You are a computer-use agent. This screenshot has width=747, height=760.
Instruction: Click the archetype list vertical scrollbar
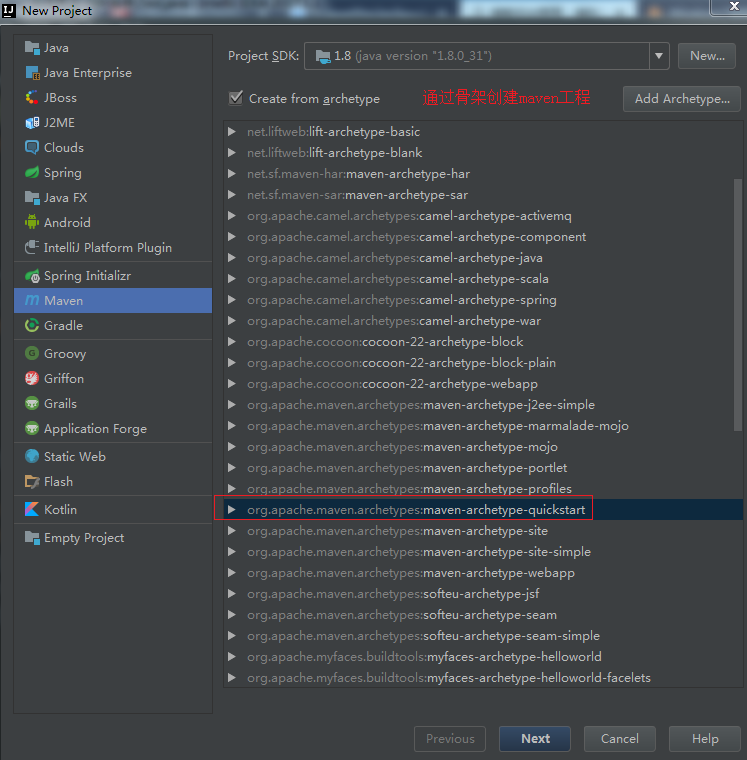click(x=738, y=305)
